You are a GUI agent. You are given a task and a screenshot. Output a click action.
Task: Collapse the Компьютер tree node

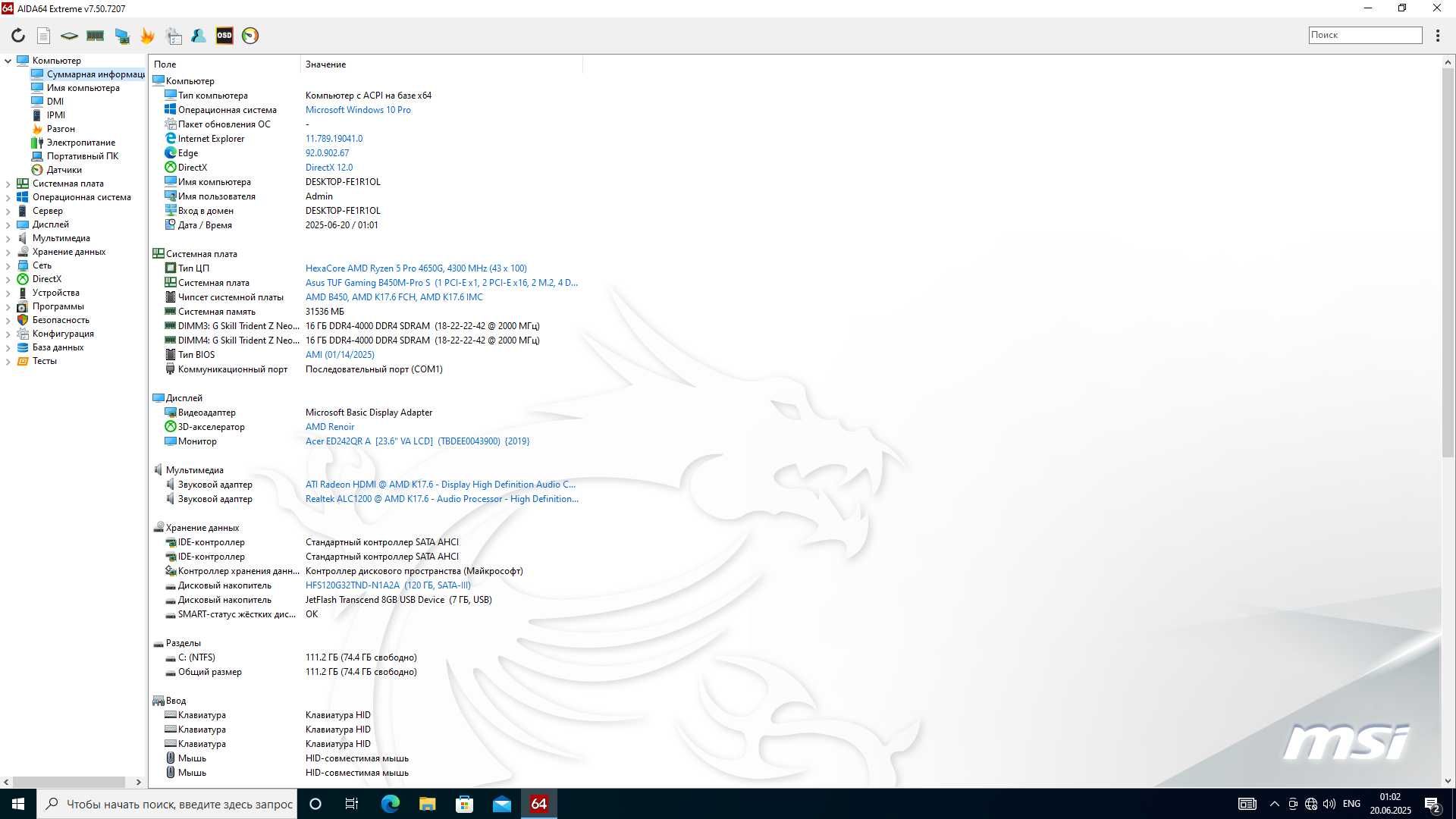(x=8, y=61)
